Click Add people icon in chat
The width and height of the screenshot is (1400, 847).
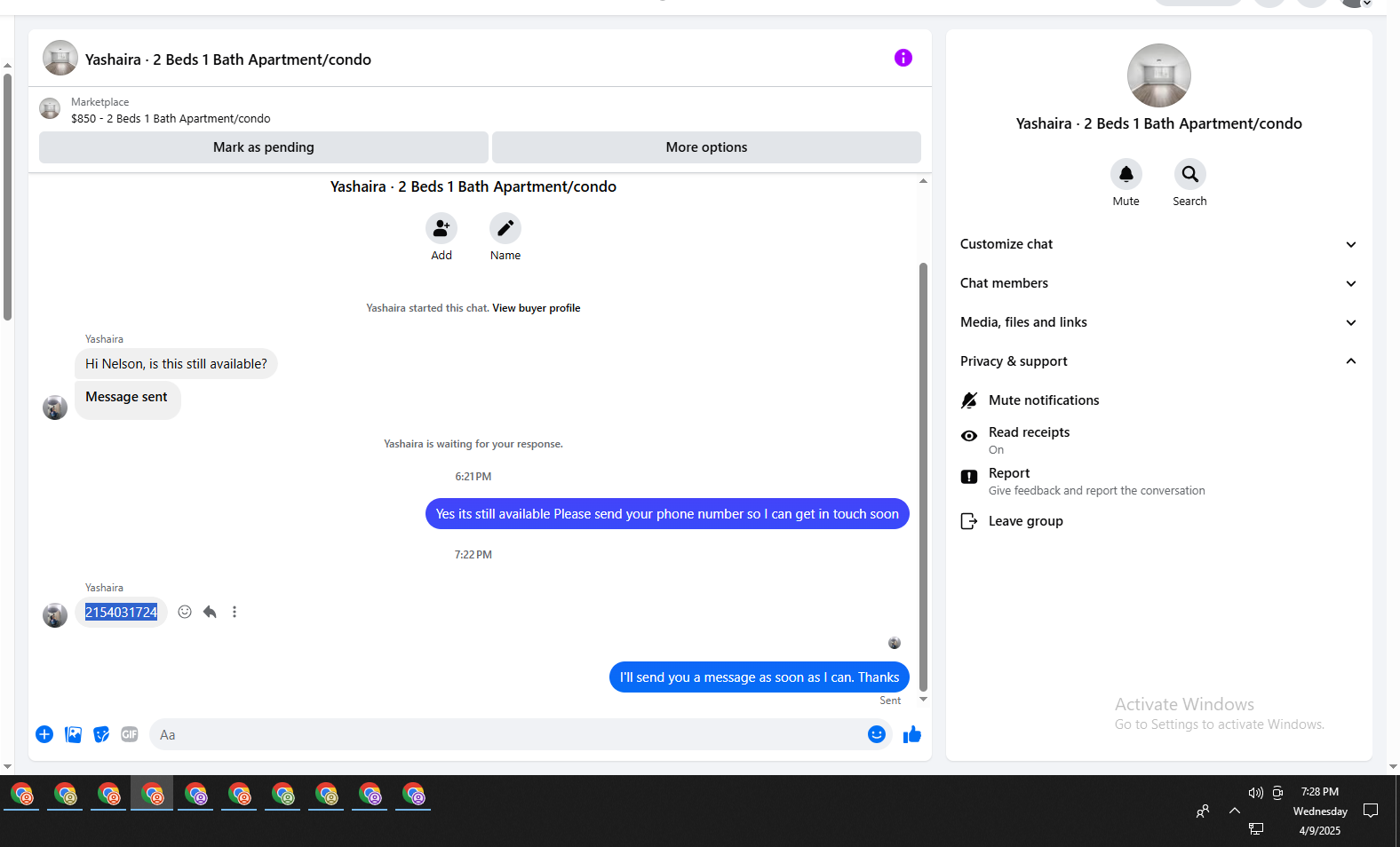pyautogui.click(x=441, y=228)
